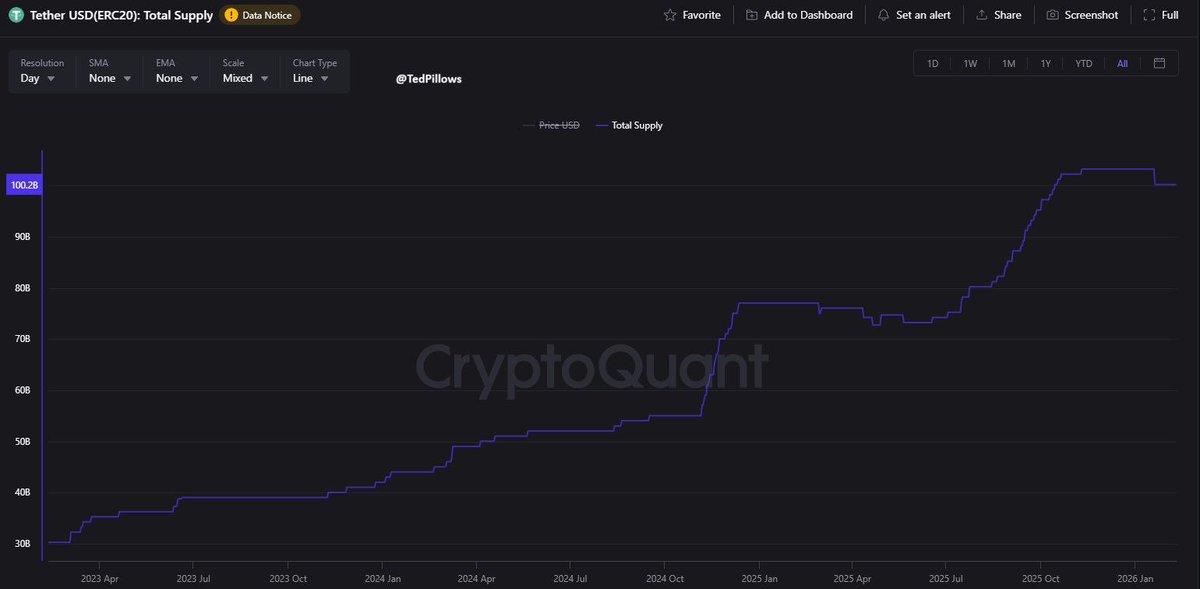Click the 30B y-axis label
This screenshot has height=589, width=1200.
(x=22, y=544)
